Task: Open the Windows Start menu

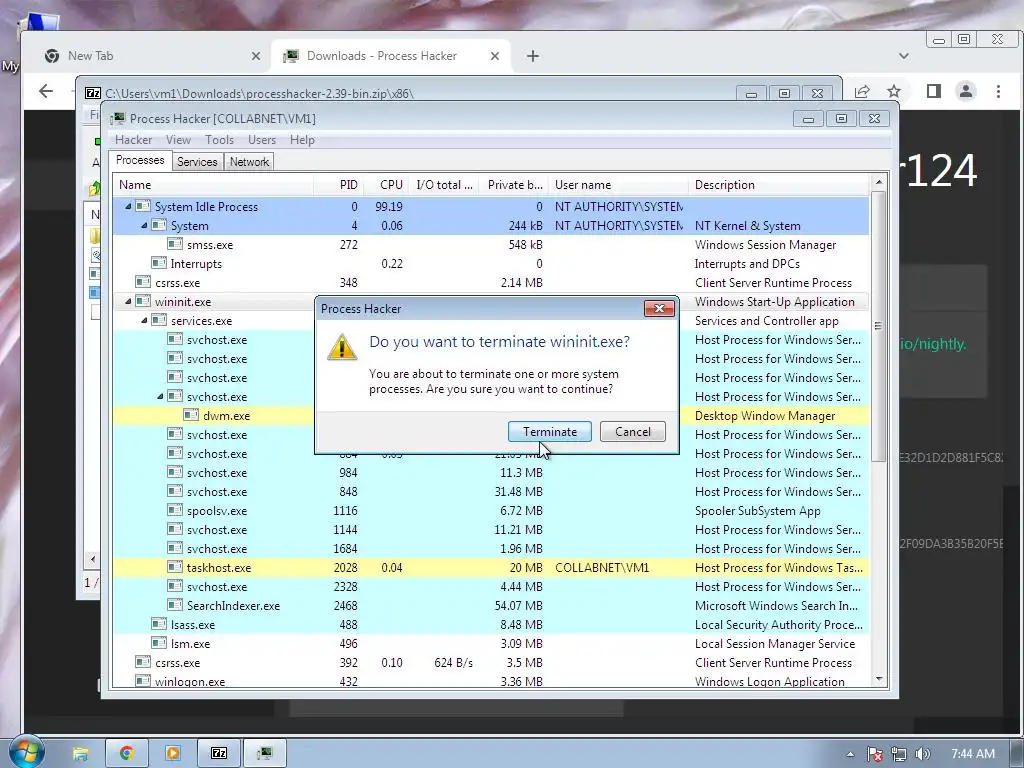Action: (x=25, y=752)
